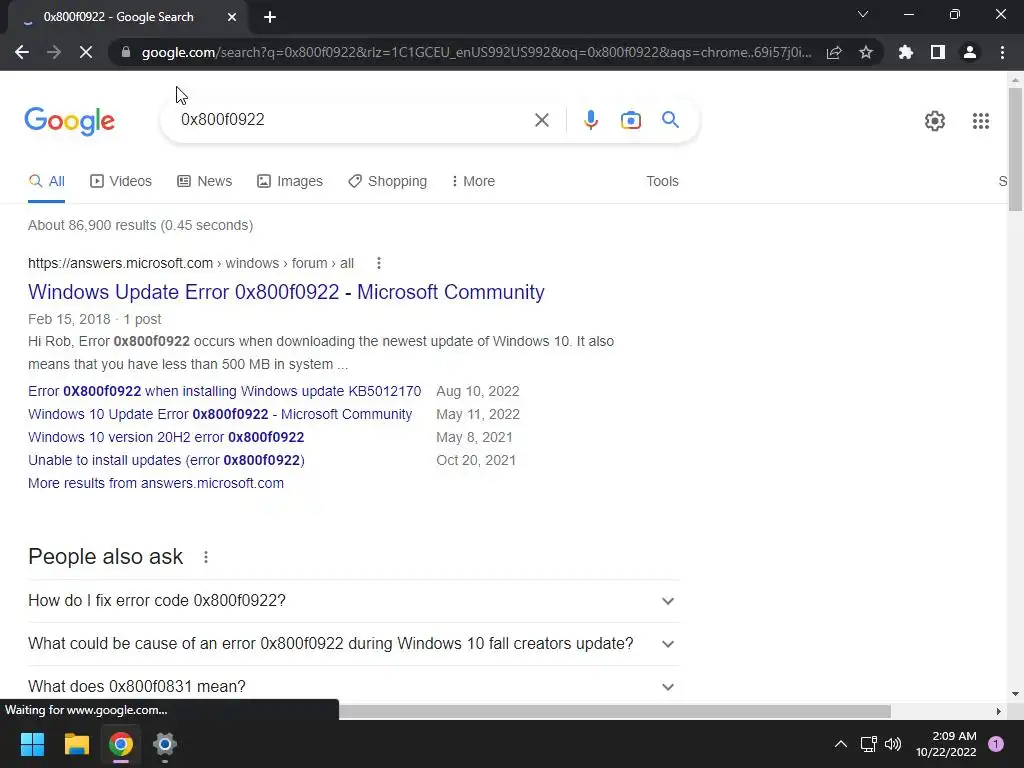1024x768 pixels.
Task: Open the notification badge in the tray
Action: coord(996,744)
